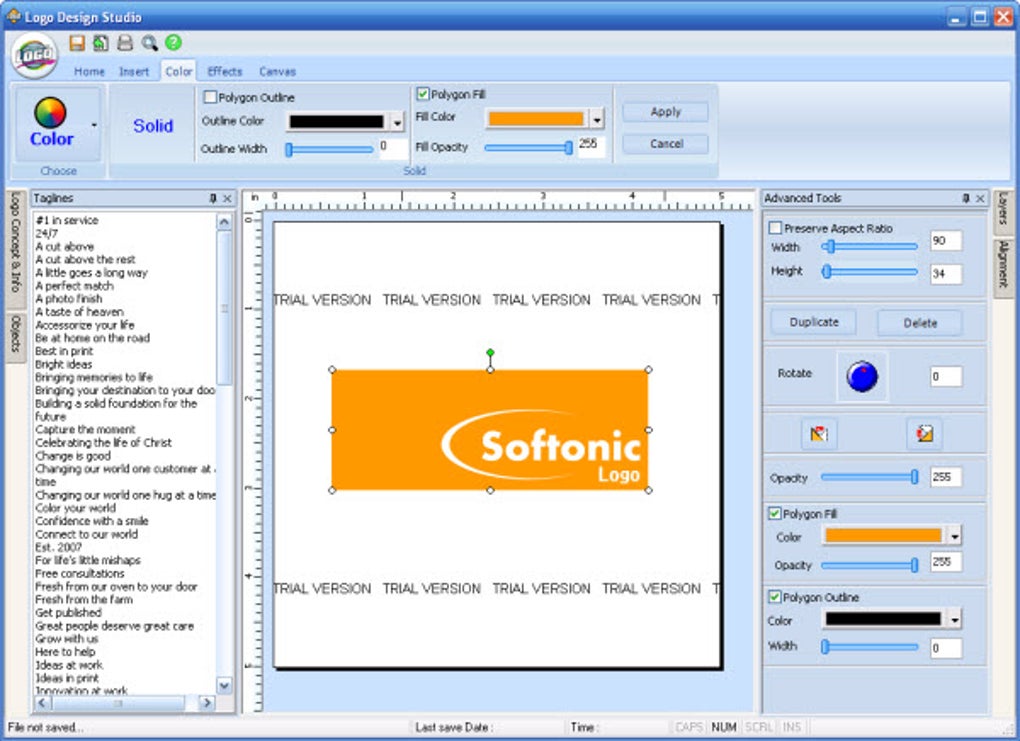Viewport: 1020px width, 741px height.
Task: Click Taglines list scroll down arrow
Action: [224, 685]
